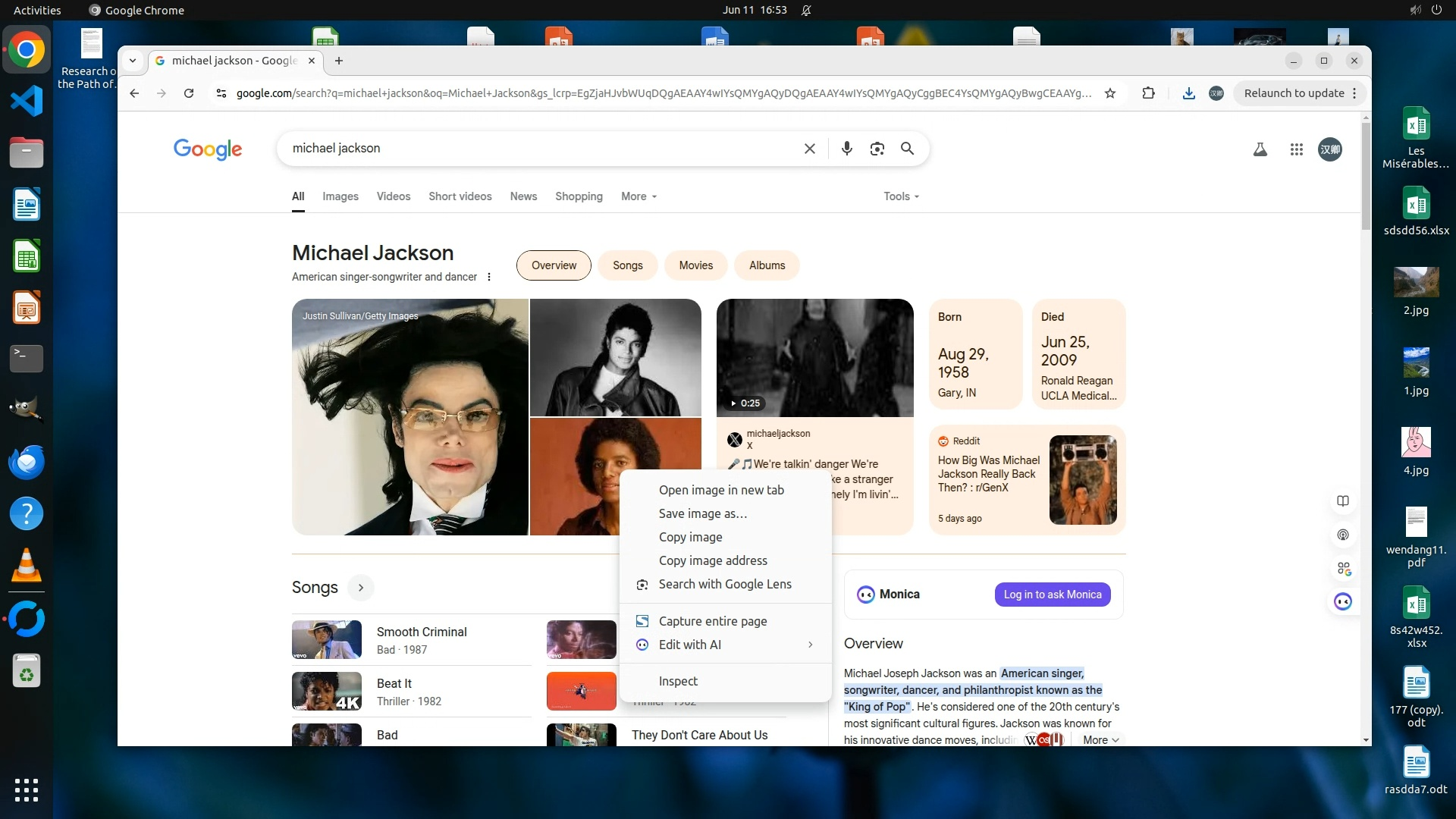Play the 0:25 michaeljackson video thumbnail
This screenshot has height=819, width=1456.
point(814,358)
